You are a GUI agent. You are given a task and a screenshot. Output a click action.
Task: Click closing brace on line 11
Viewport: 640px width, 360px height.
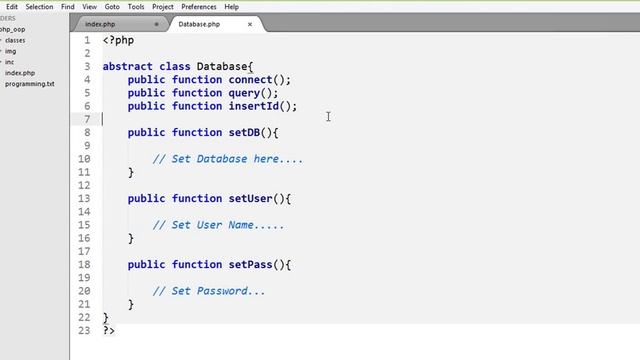click(131, 172)
